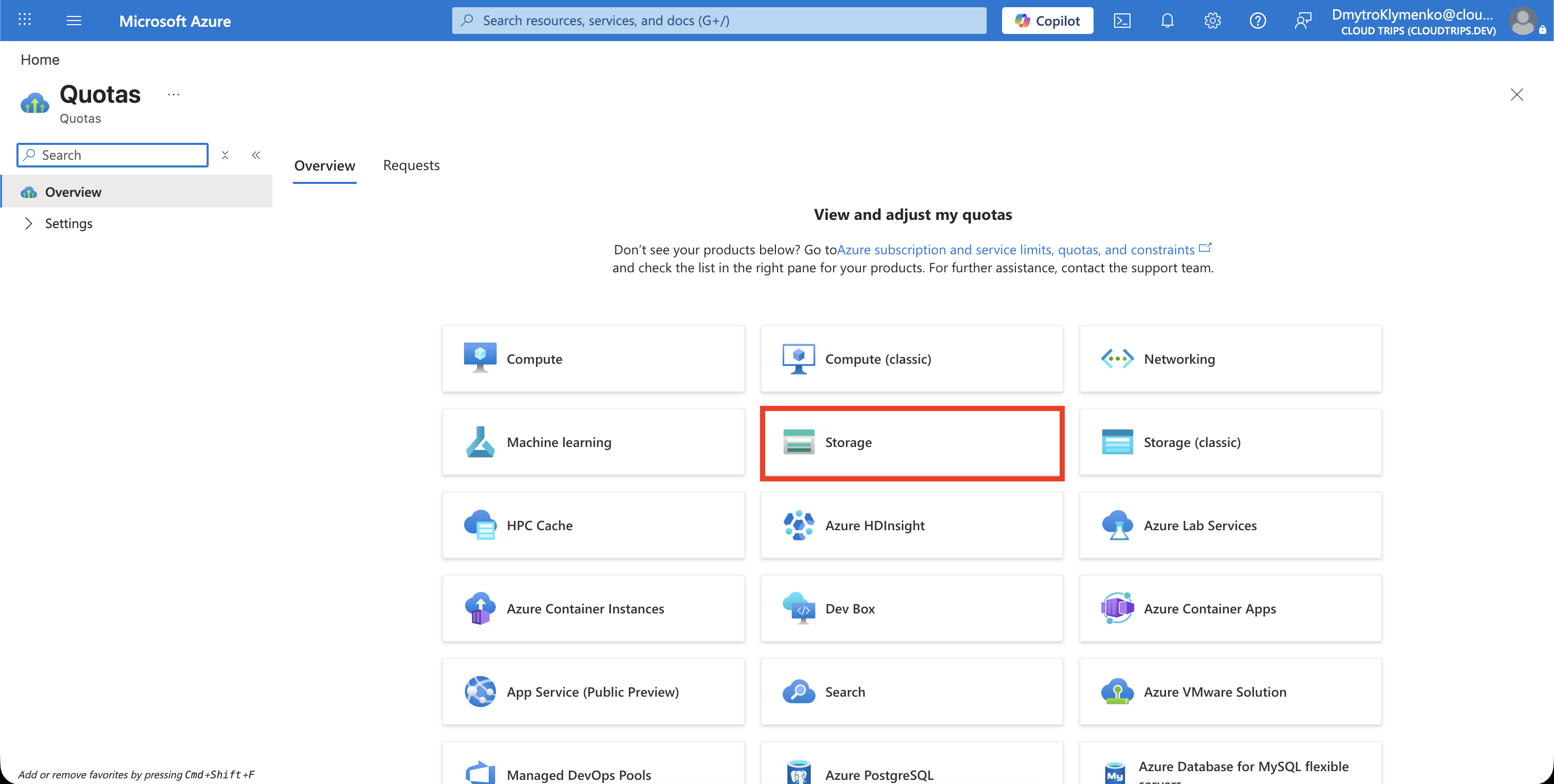Open Azure Lab Services quotas

coord(1230,525)
